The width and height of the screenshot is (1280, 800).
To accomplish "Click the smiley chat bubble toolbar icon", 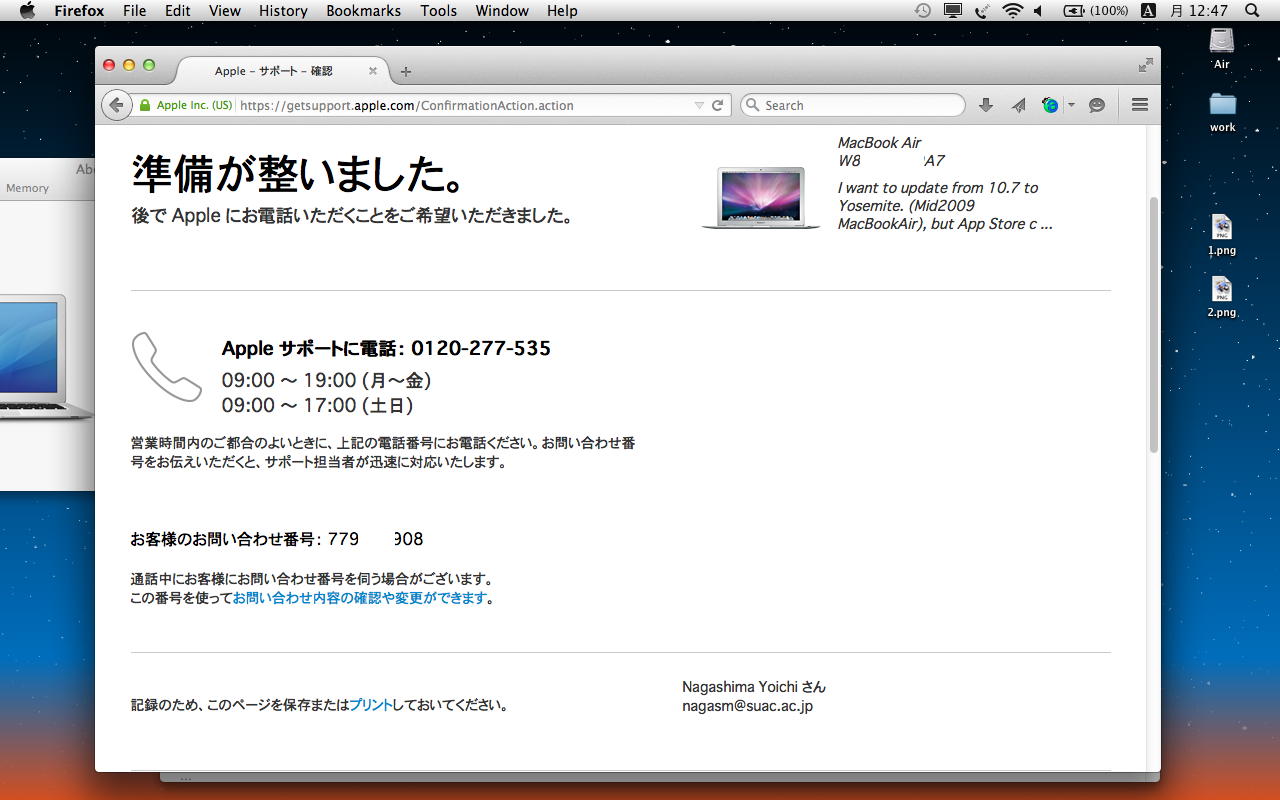I will pos(1097,105).
